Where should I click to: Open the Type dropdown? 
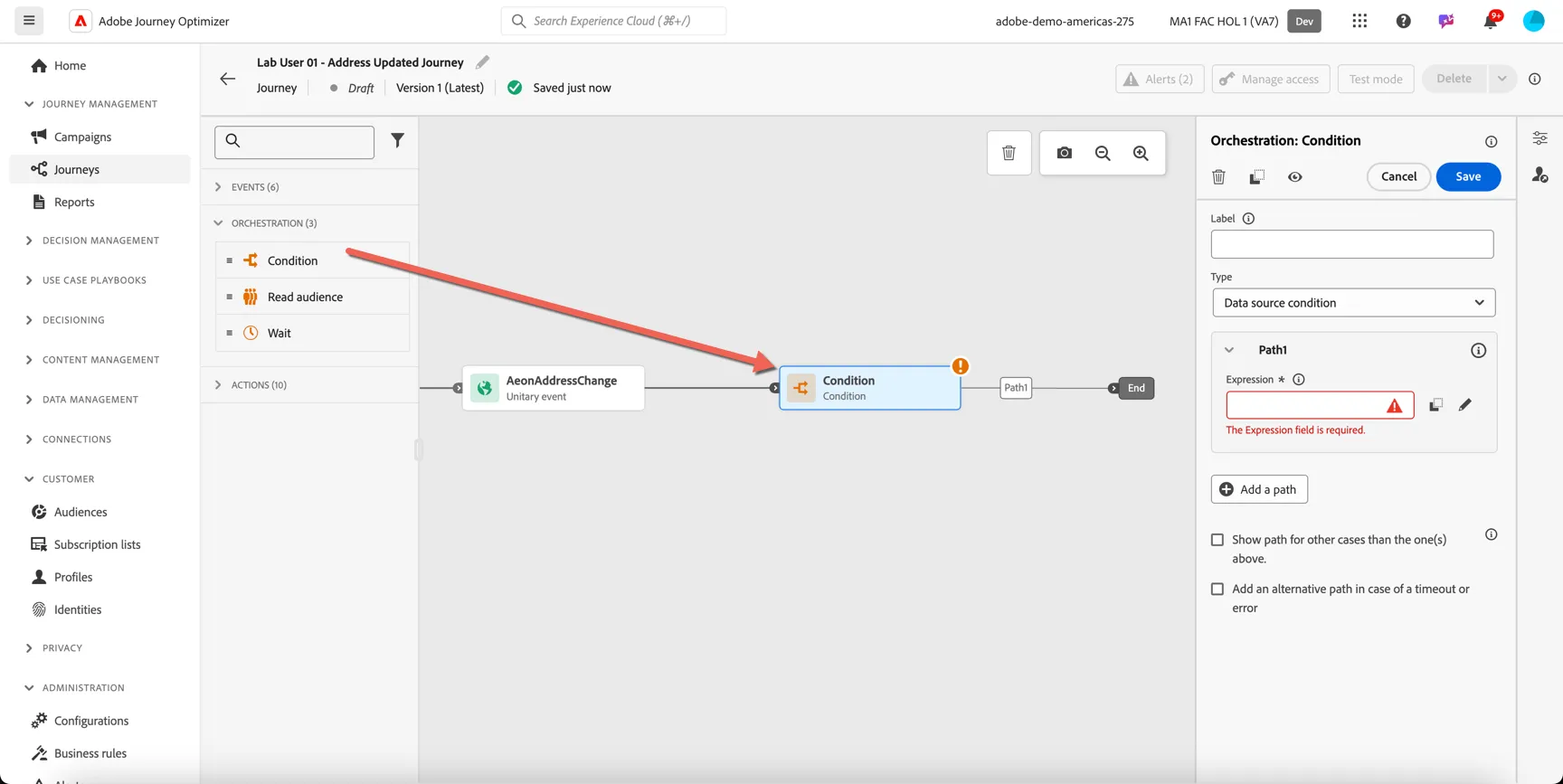(x=1353, y=303)
